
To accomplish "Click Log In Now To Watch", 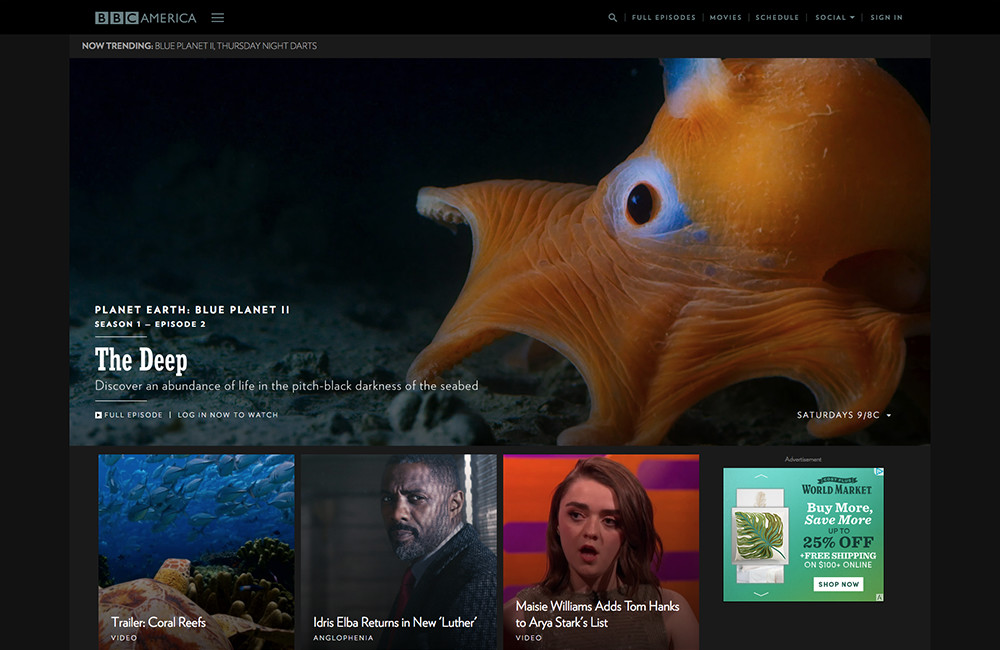I will click(x=228, y=415).
